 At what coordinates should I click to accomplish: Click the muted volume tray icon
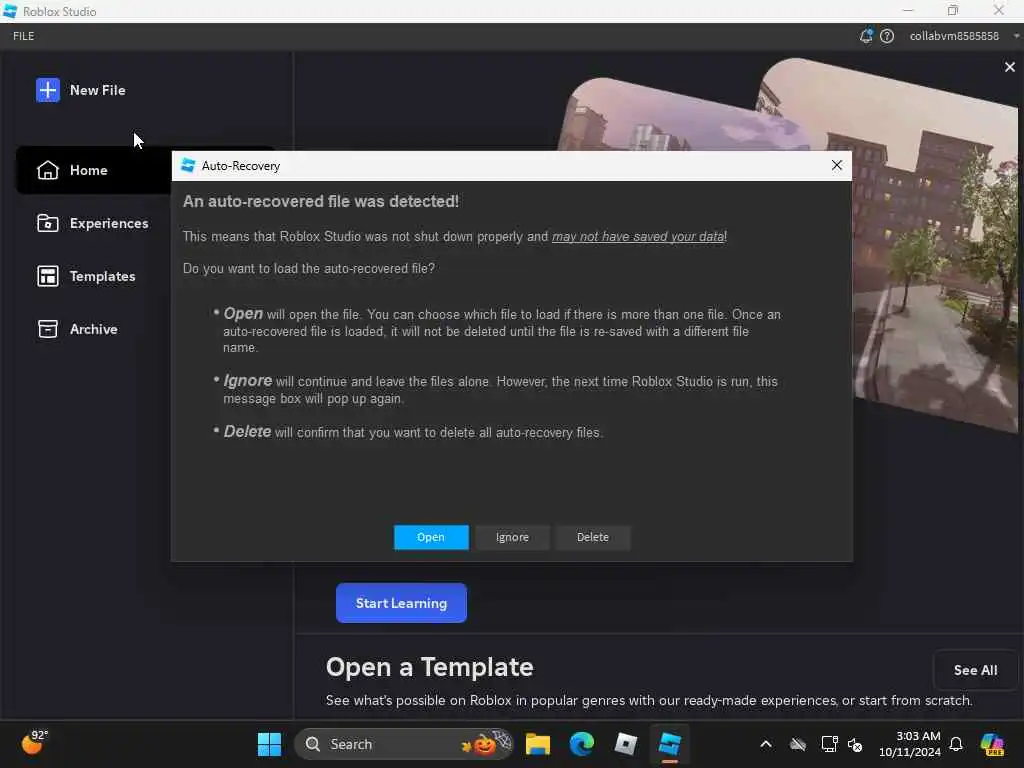855,744
